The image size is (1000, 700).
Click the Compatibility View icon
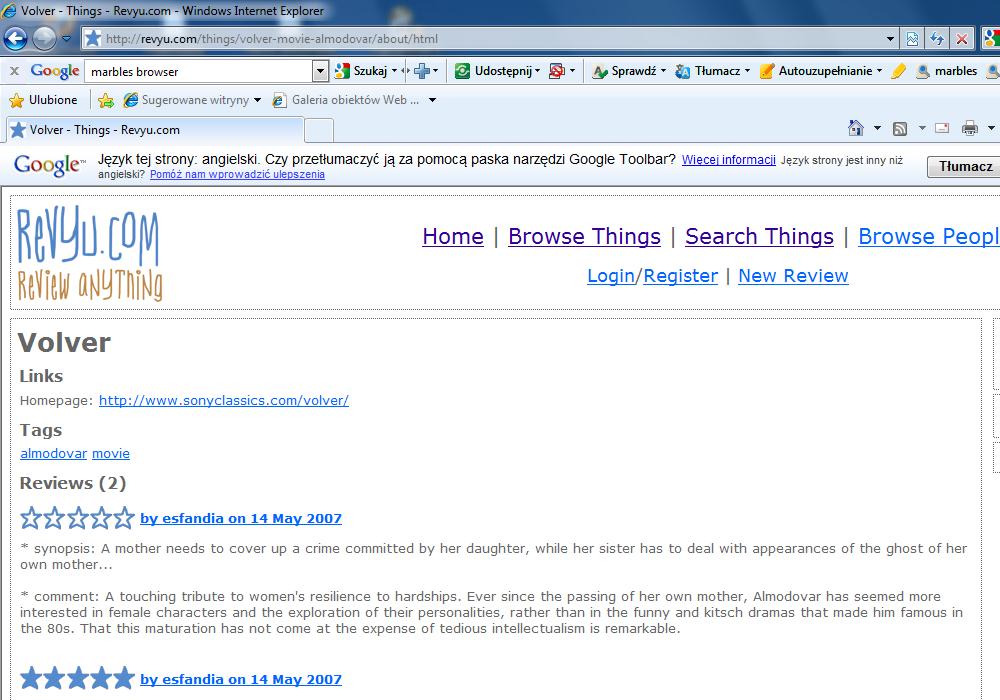[912, 39]
